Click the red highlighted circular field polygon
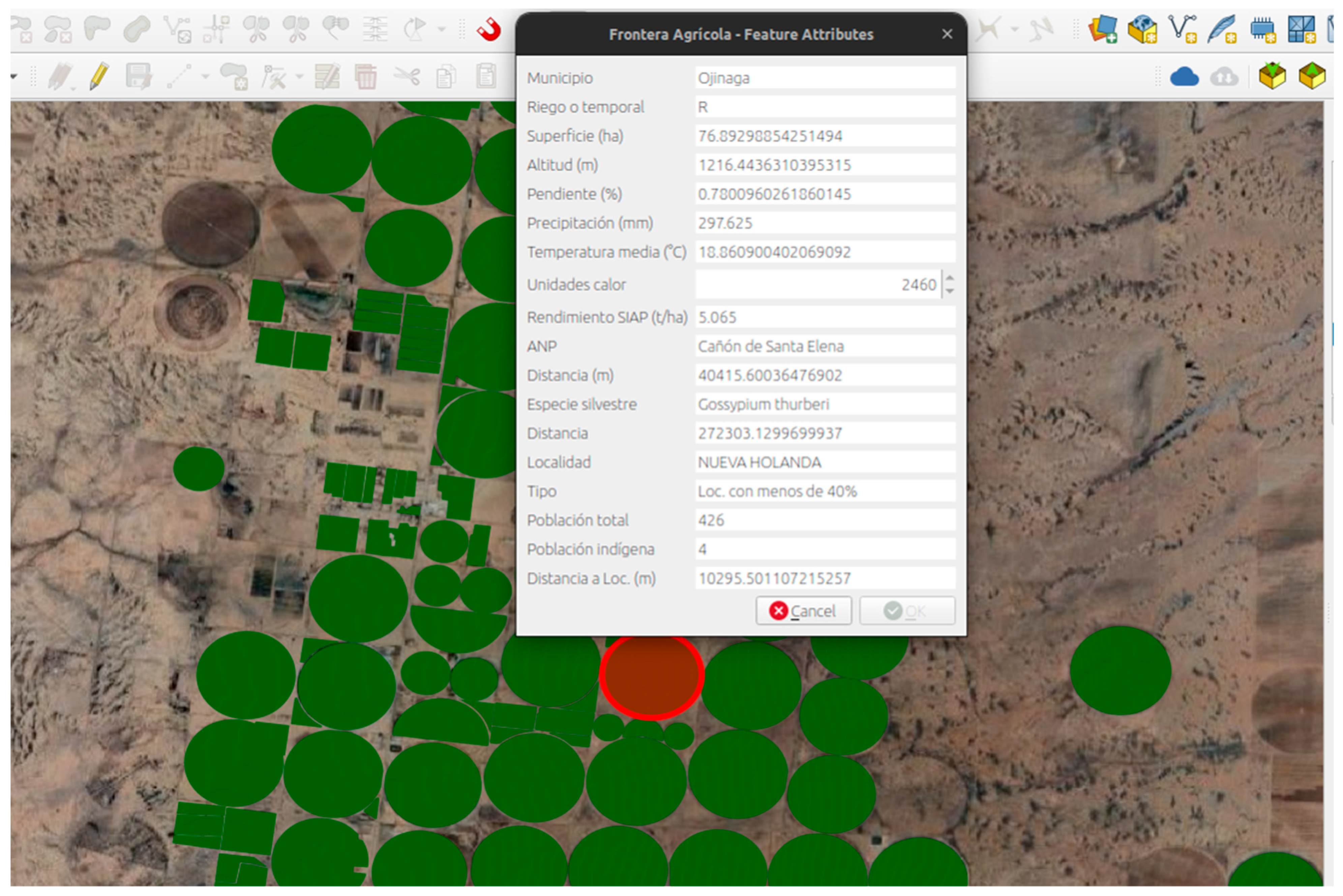Image resolution: width=1343 pixels, height=896 pixels. click(x=652, y=677)
